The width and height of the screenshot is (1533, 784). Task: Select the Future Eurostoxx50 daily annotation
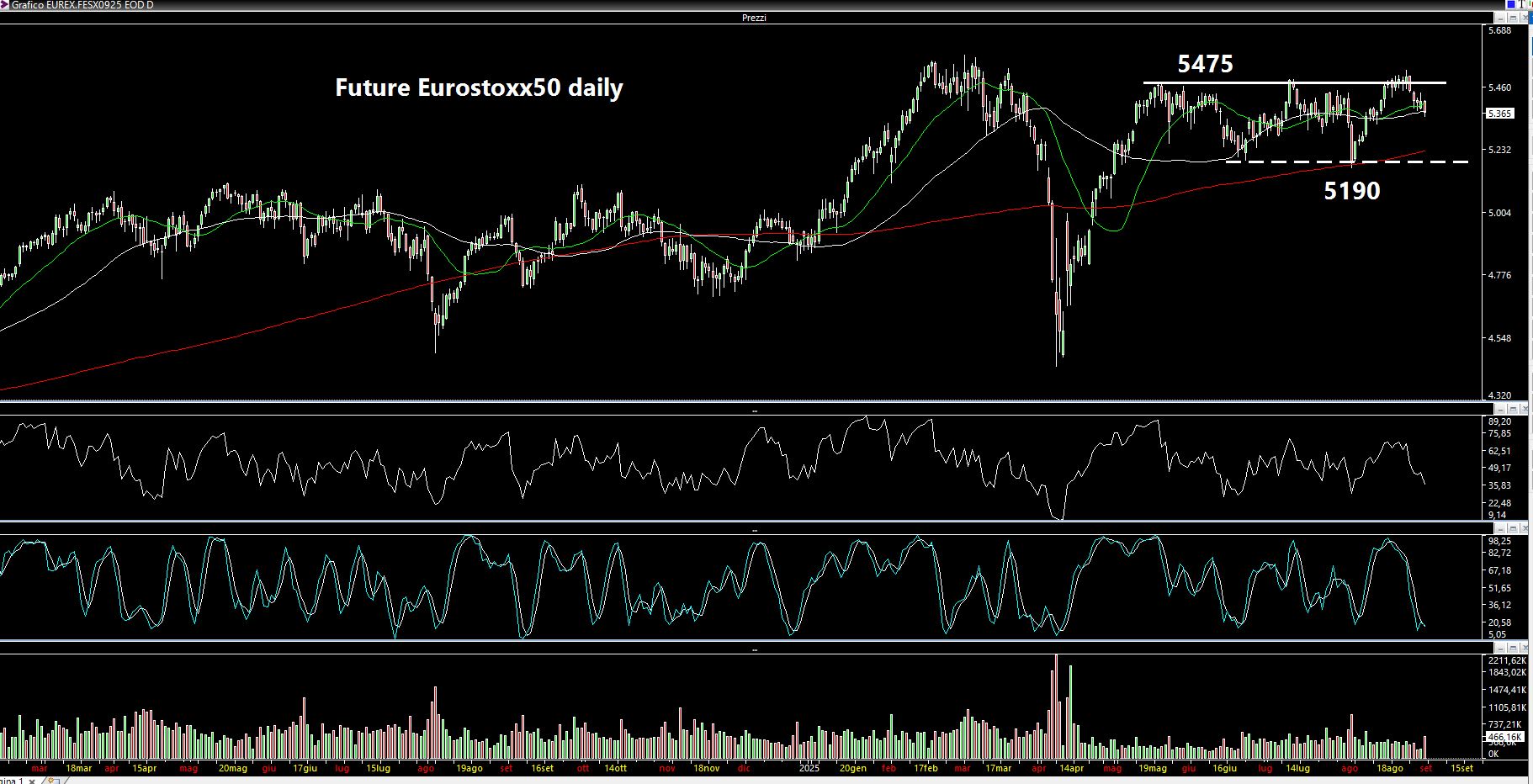479,87
